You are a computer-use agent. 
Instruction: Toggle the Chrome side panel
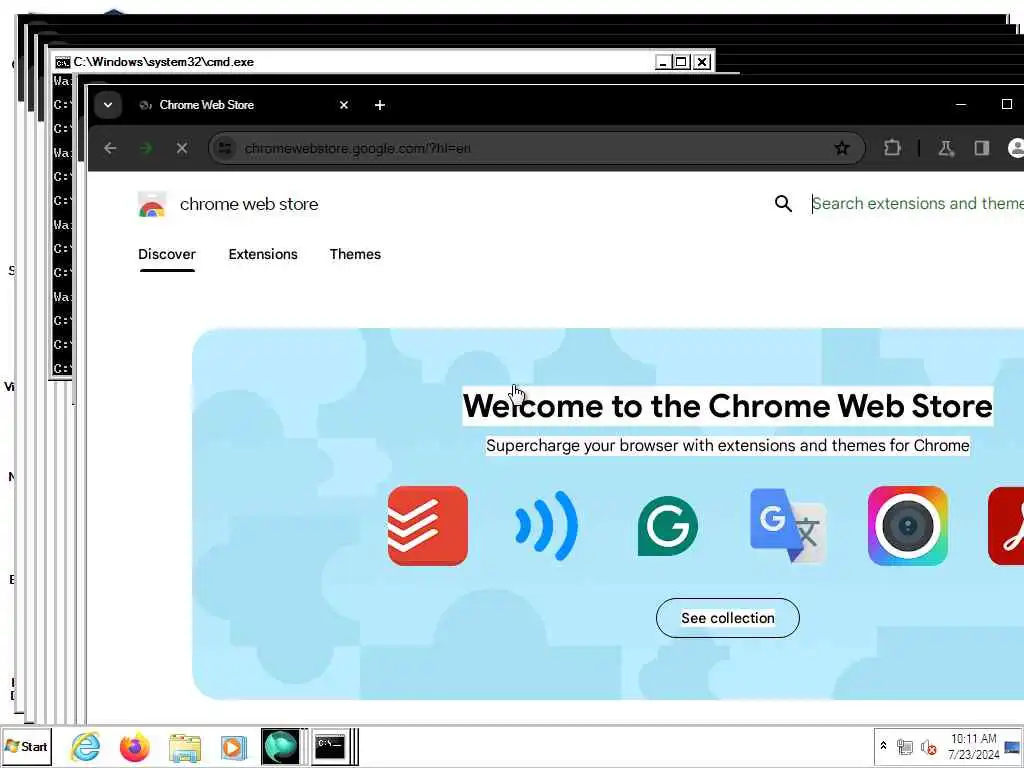(x=982, y=148)
